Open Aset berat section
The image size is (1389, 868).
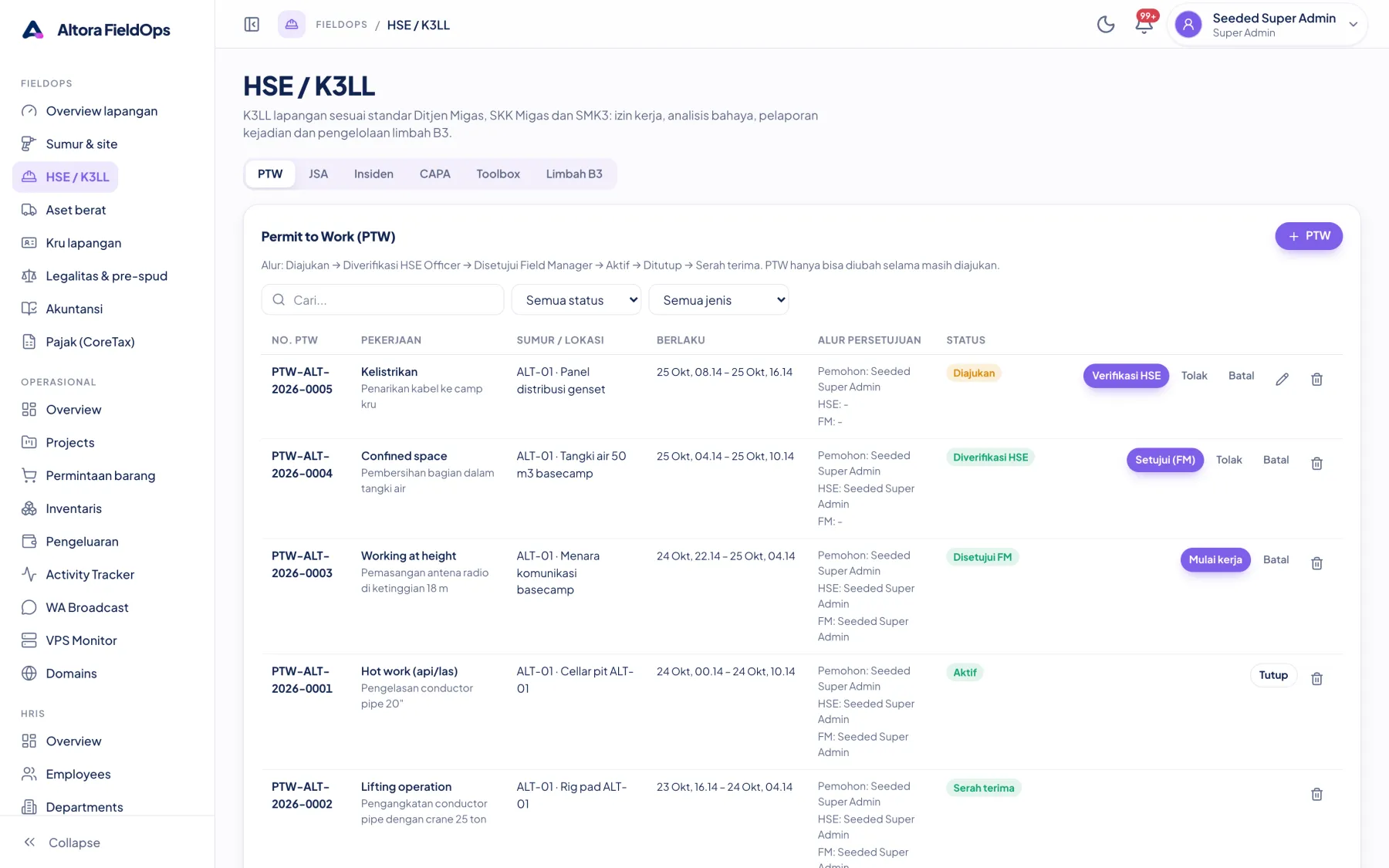tap(76, 210)
